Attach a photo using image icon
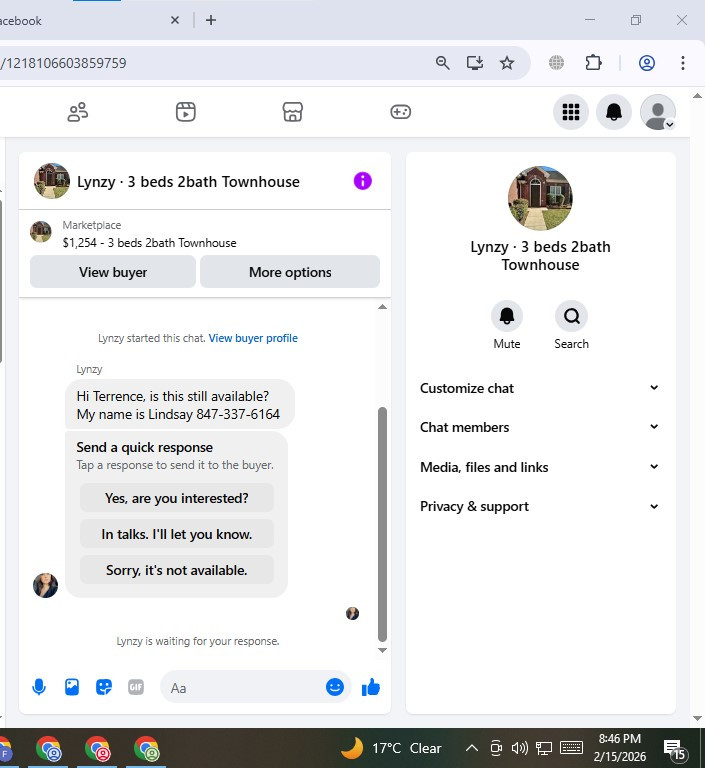The width and height of the screenshot is (705, 768). click(x=72, y=687)
